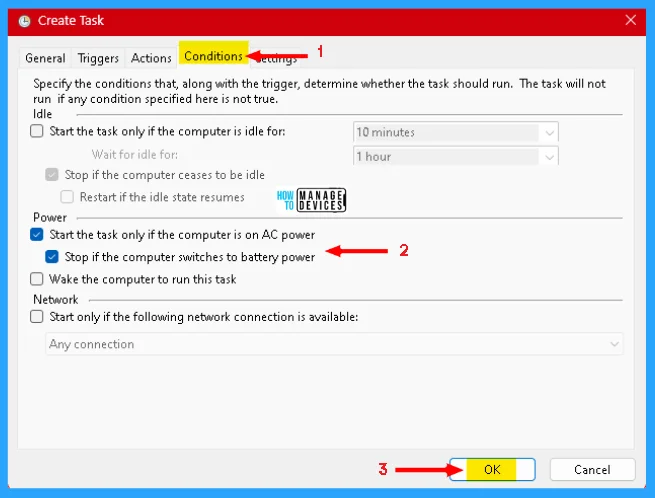Go to the Actions tab
Image resolution: width=655 pixels, height=498 pixels.
(151, 58)
